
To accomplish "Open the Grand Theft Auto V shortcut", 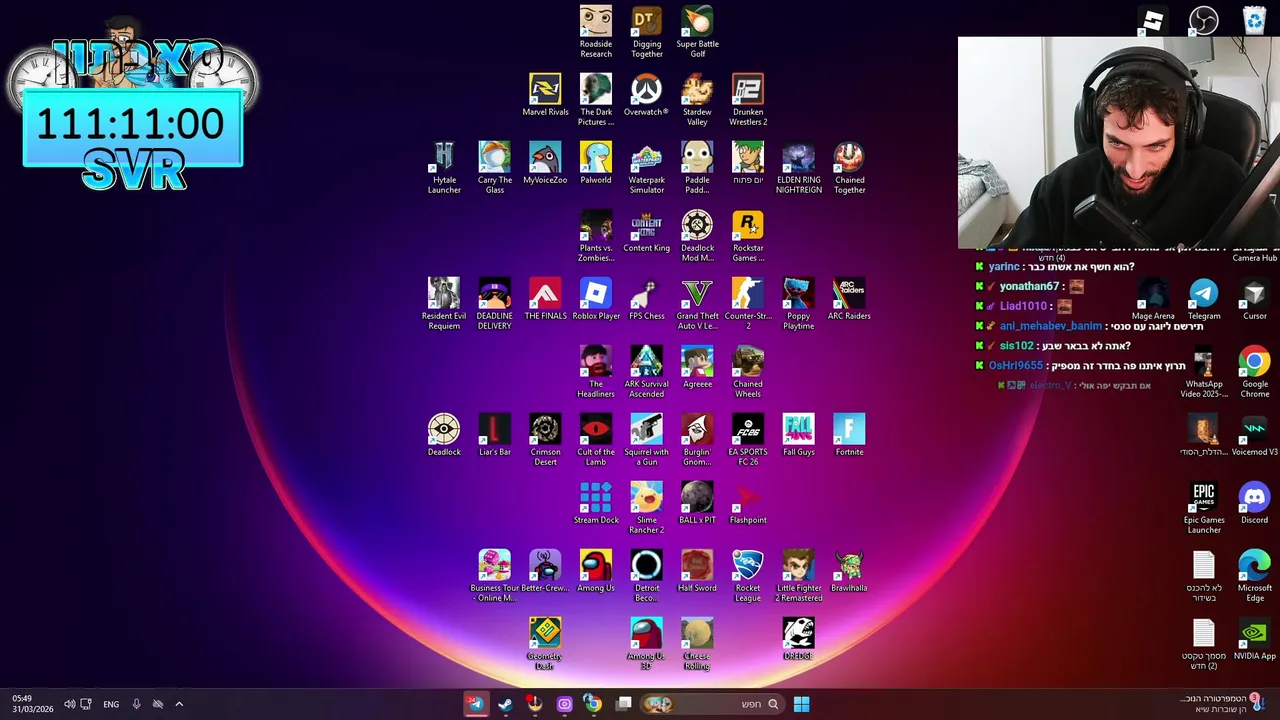I will coord(697,304).
